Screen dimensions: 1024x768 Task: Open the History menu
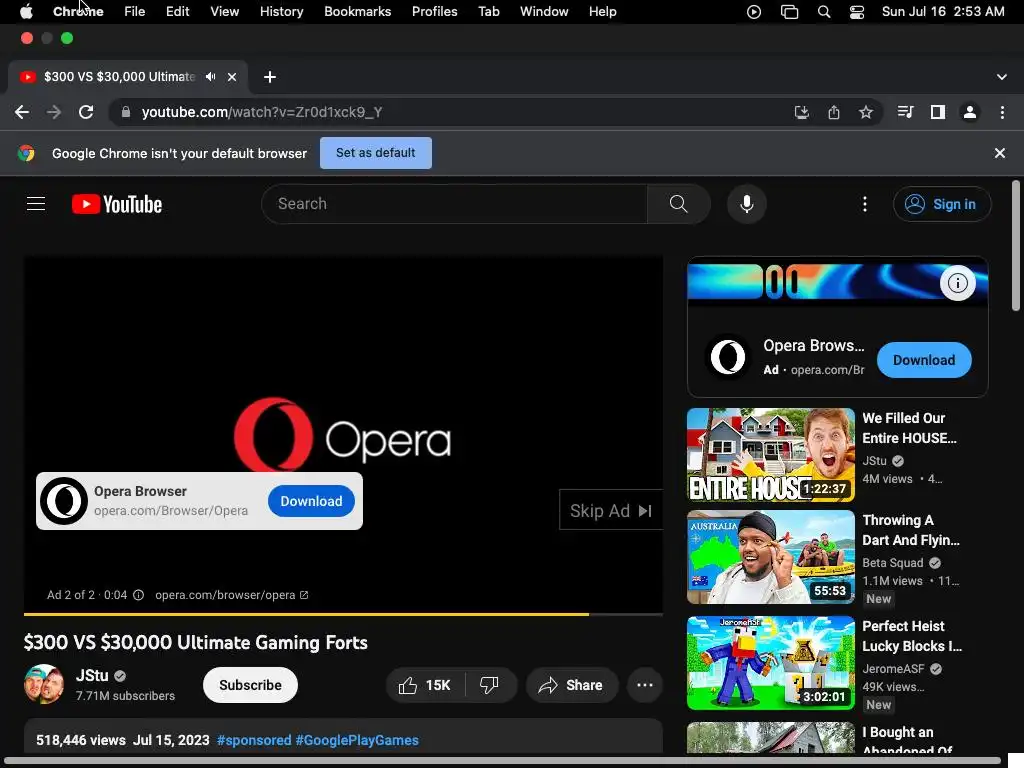coord(281,12)
